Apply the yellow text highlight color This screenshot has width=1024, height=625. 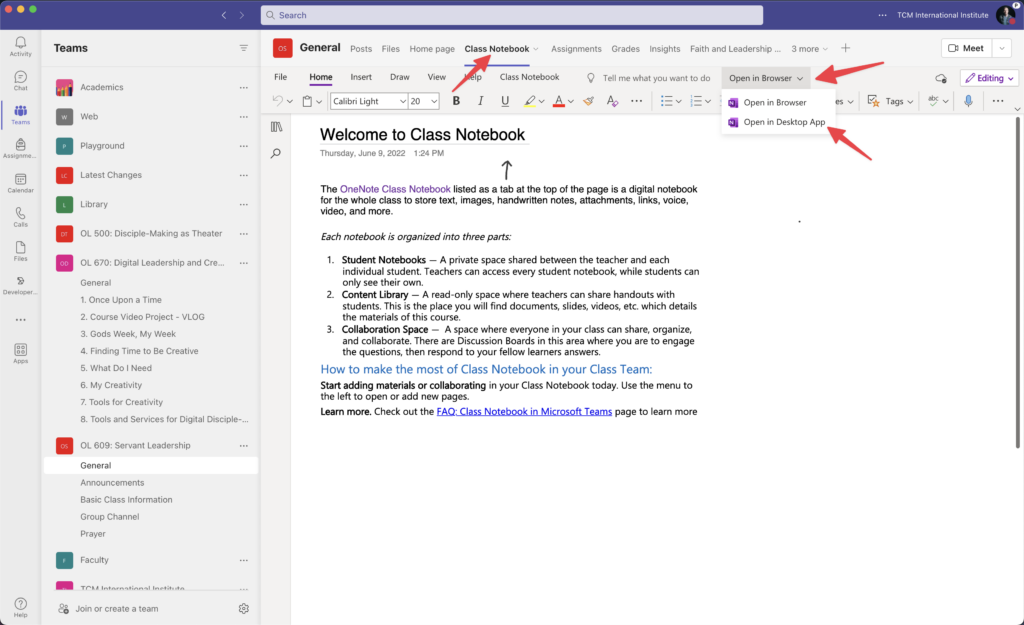[529, 101]
